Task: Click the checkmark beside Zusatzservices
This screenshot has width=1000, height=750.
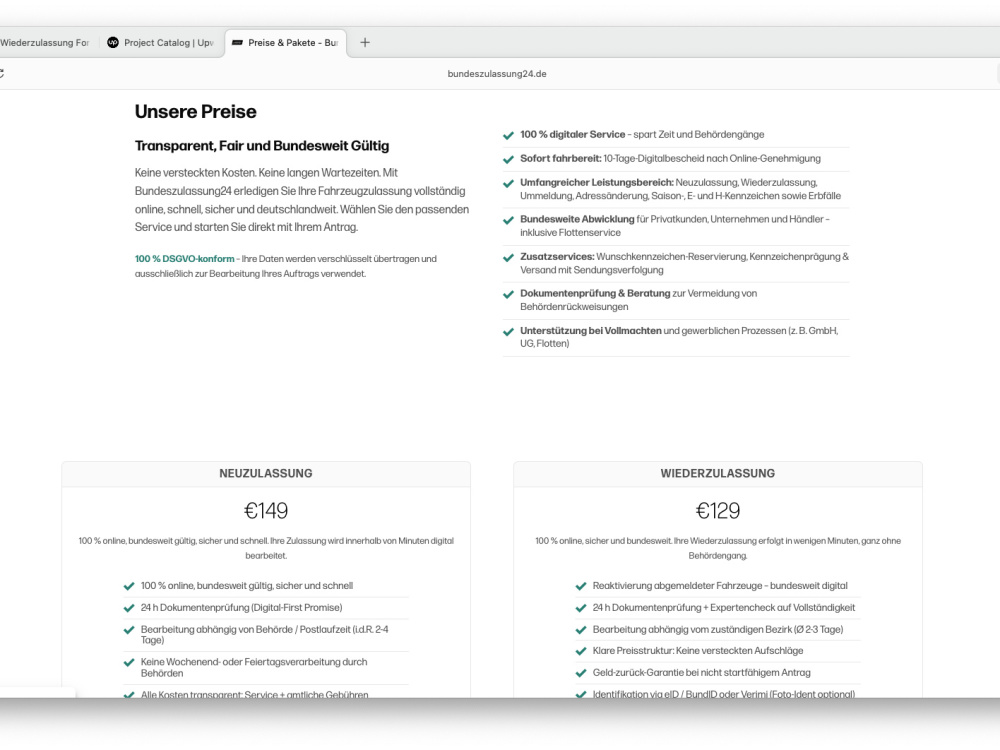Action: pos(508,258)
